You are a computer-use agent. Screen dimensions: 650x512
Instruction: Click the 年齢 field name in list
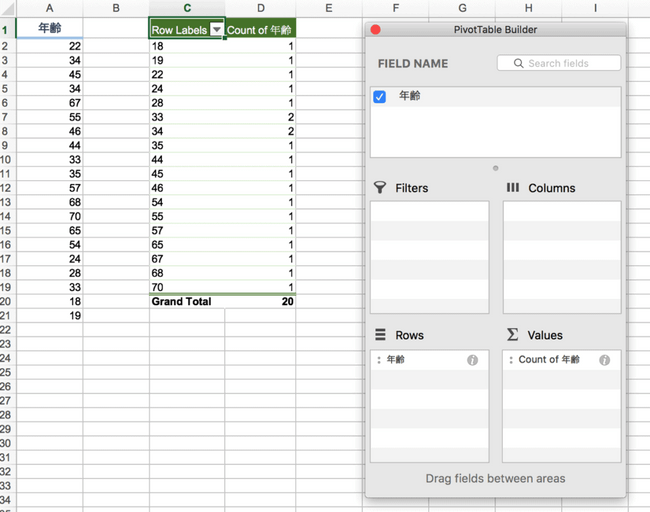click(410, 96)
